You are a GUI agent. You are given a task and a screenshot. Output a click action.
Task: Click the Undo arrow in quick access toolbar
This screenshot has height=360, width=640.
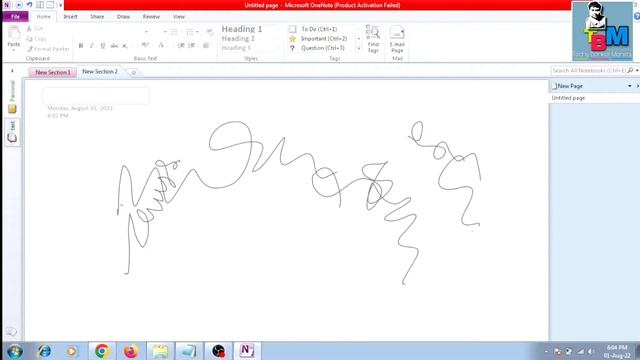coord(29,5)
